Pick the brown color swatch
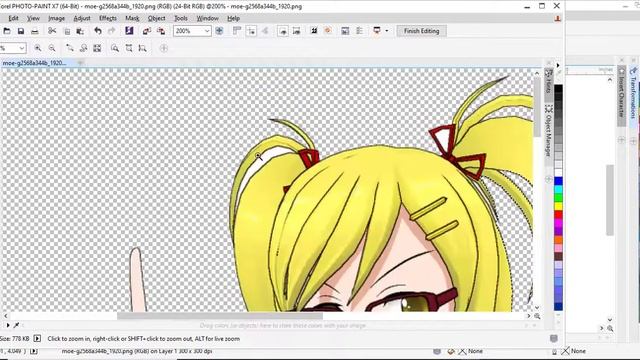 pyautogui.click(x=558, y=256)
